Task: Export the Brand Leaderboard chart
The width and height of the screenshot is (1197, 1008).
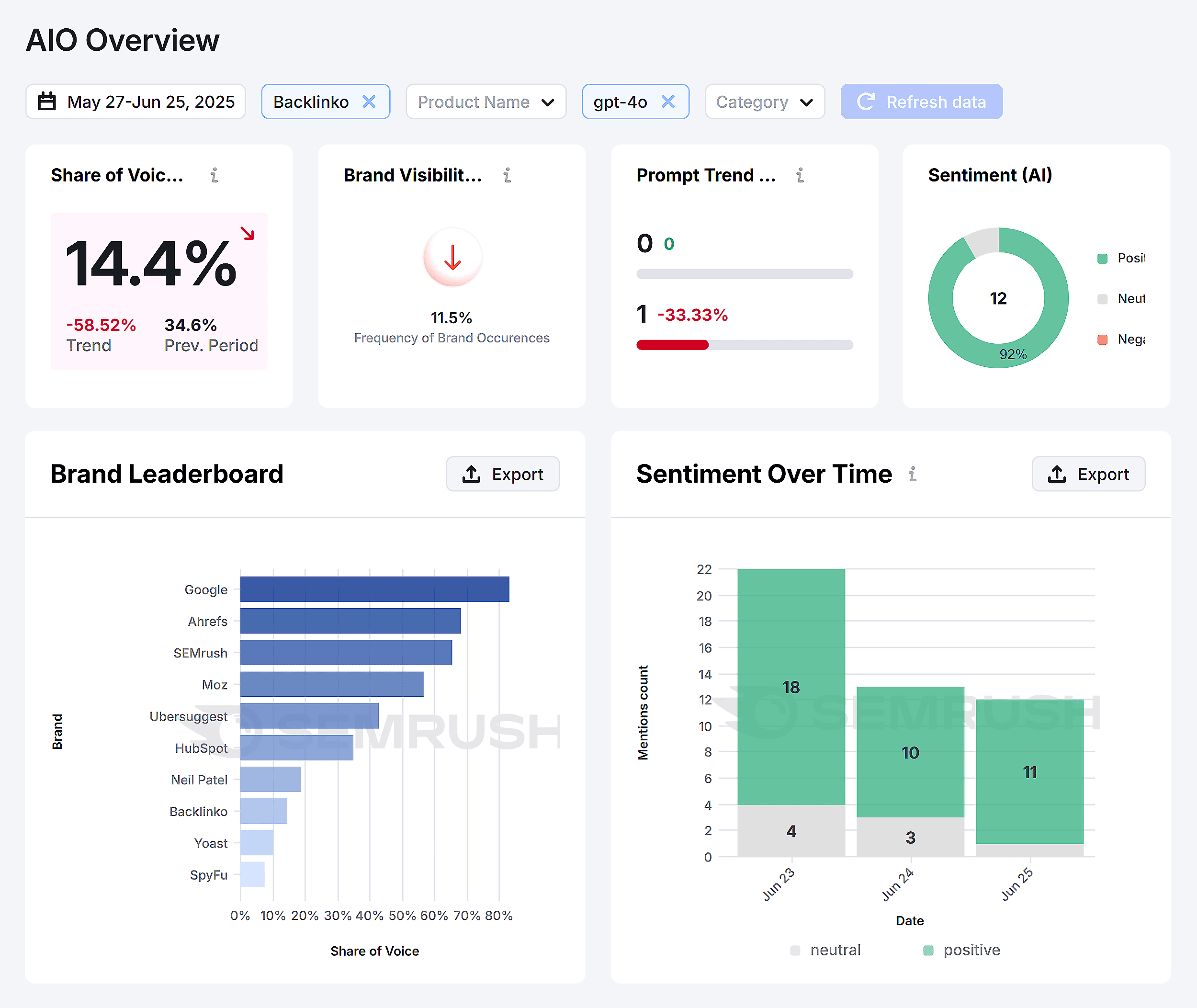Action: point(502,474)
